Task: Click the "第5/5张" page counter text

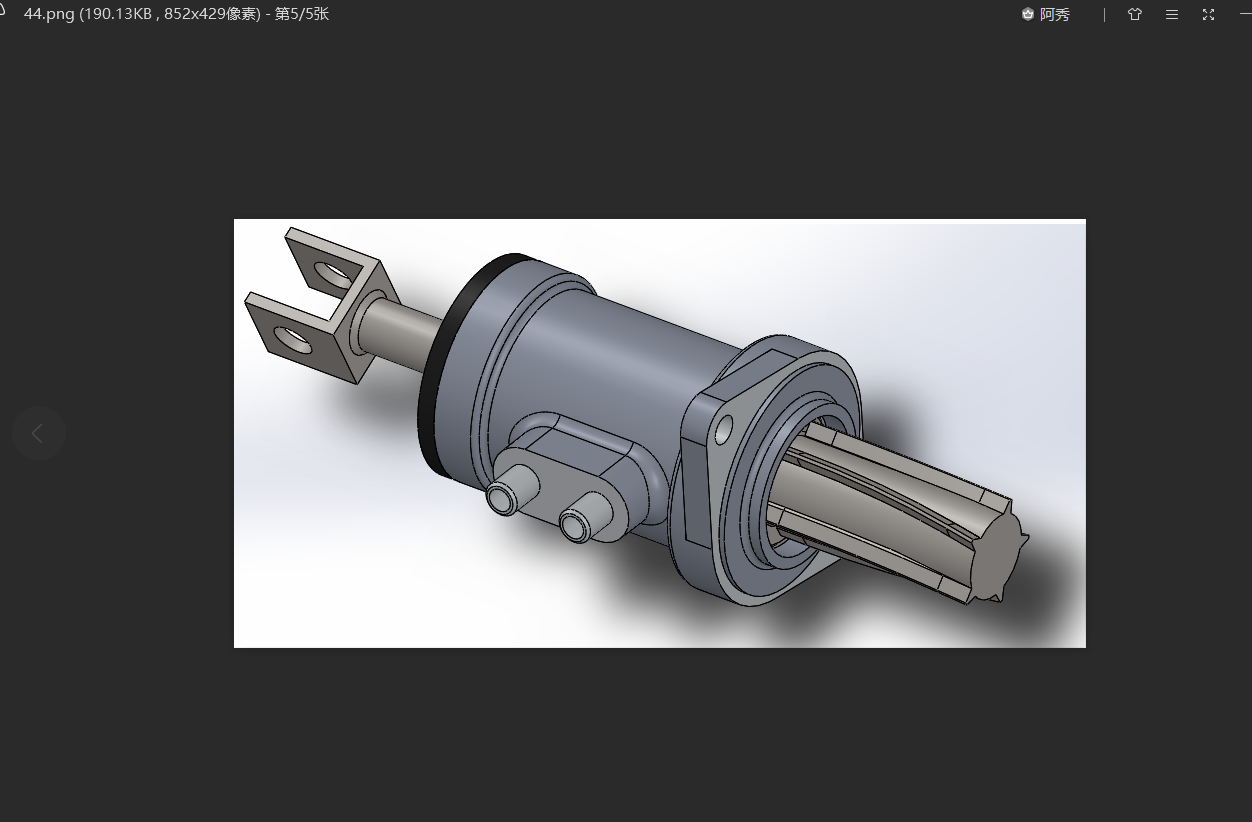Action: click(301, 14)
